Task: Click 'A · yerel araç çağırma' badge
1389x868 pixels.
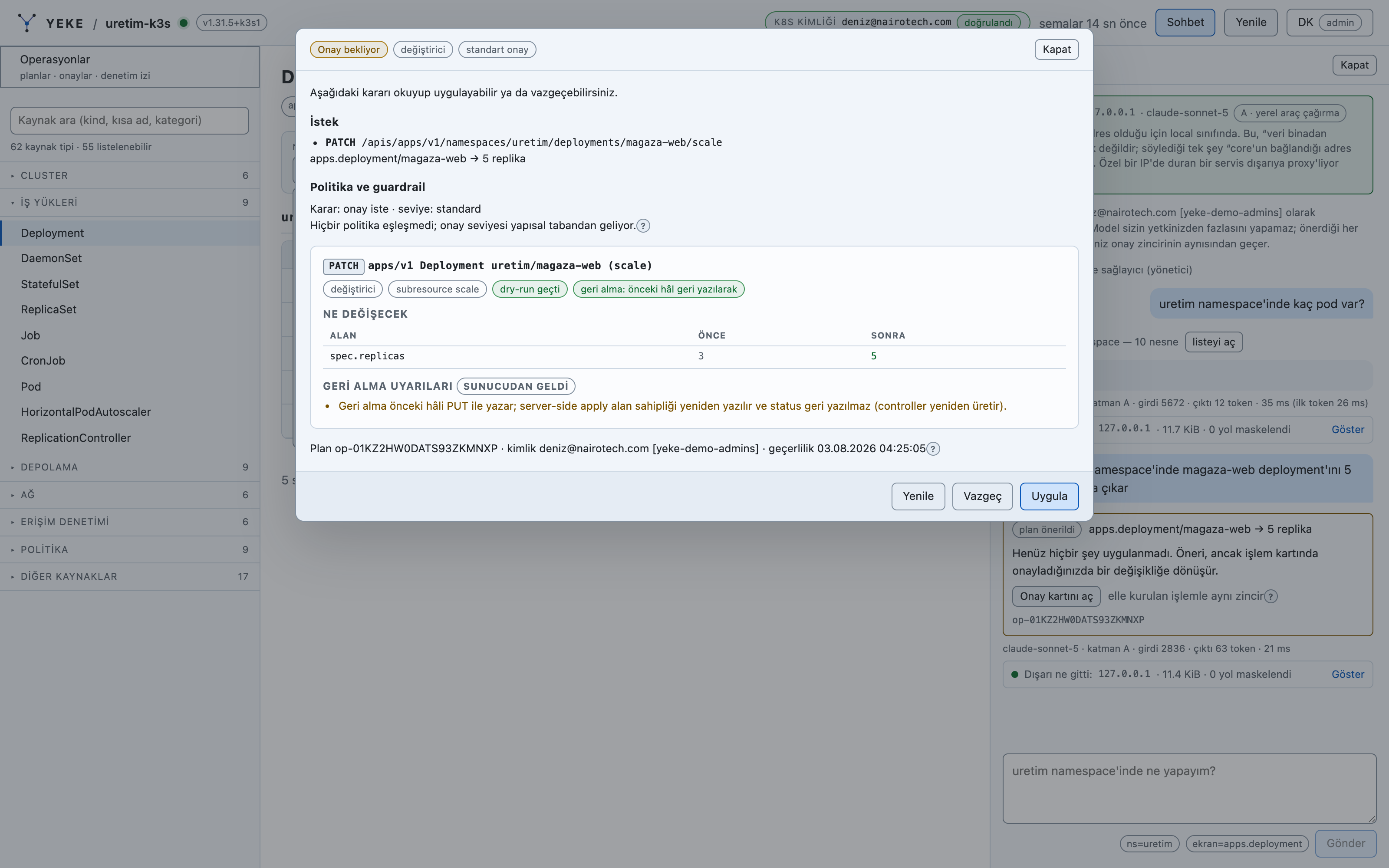Action: 1289,113
